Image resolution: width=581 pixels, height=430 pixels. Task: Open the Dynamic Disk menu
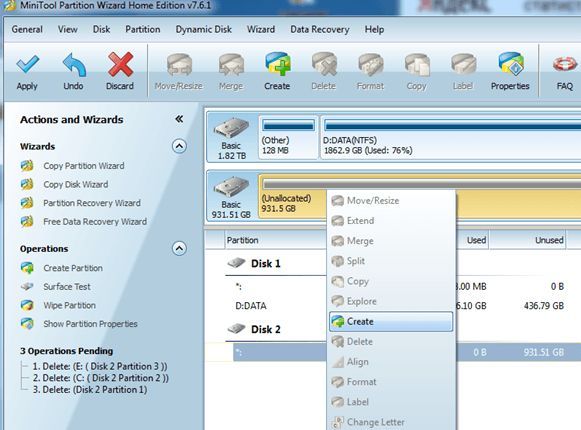[204, 29]
